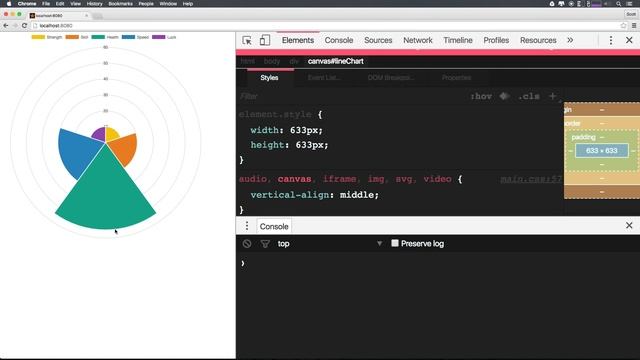Toggle the green Health legend swatch
Viewport: 640px width, 360px height.
[x=98, y=37]
